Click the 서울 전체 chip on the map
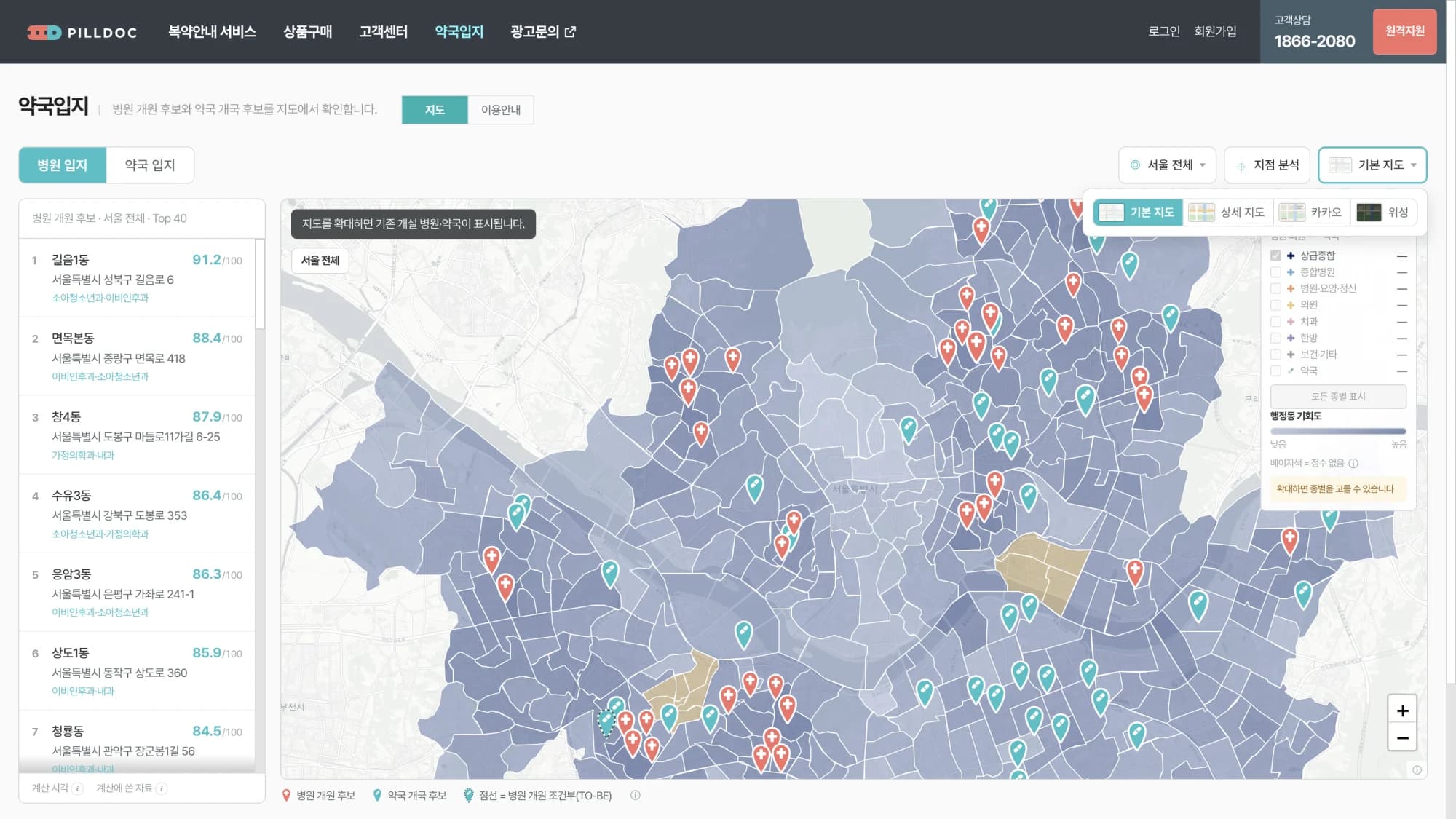 (x=320, y=261)
